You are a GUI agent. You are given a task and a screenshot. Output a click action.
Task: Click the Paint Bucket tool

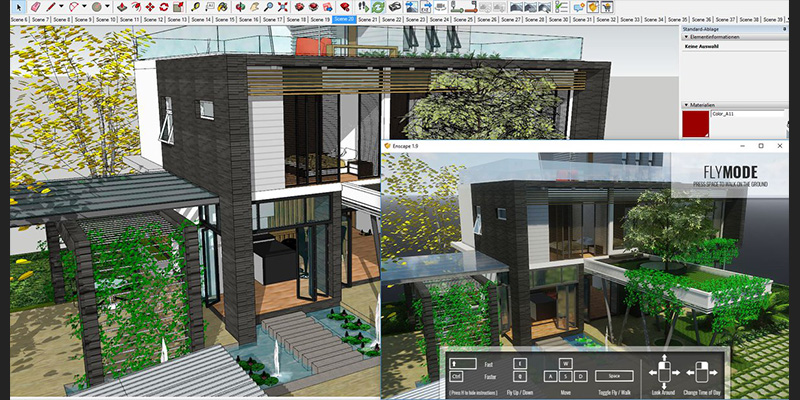(x=223, y=7)
